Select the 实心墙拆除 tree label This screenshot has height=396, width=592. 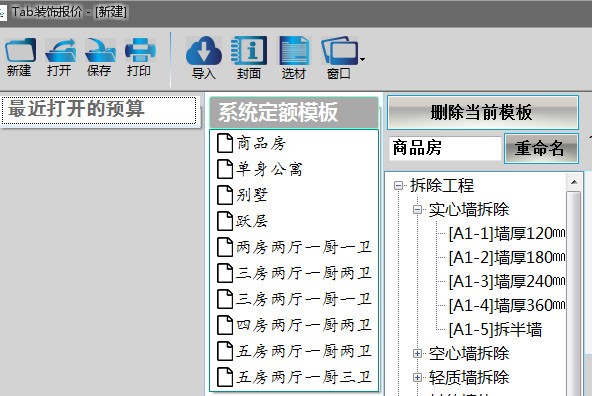(469, 209)
